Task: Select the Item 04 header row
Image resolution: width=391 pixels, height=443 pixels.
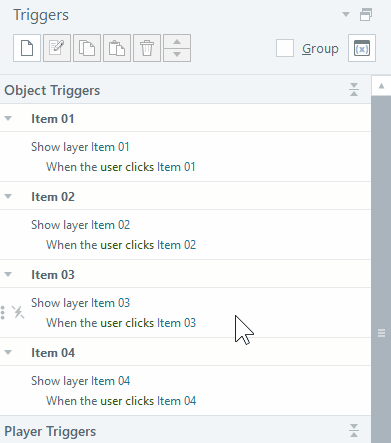Action: tap(185, 352)
